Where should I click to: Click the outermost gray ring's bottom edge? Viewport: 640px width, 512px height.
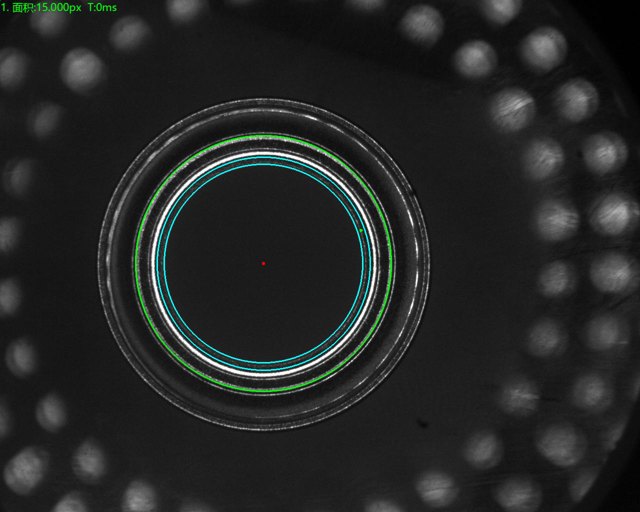pos(264,428)
